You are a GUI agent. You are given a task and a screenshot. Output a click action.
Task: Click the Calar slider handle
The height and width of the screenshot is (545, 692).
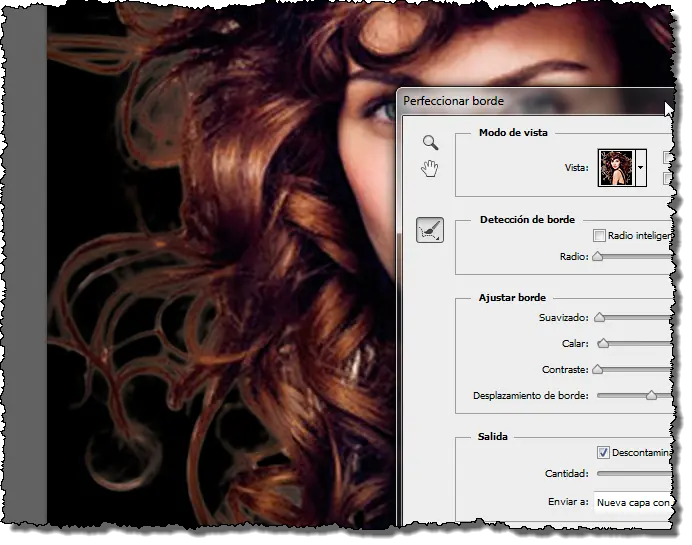click(x=603, y=343)
